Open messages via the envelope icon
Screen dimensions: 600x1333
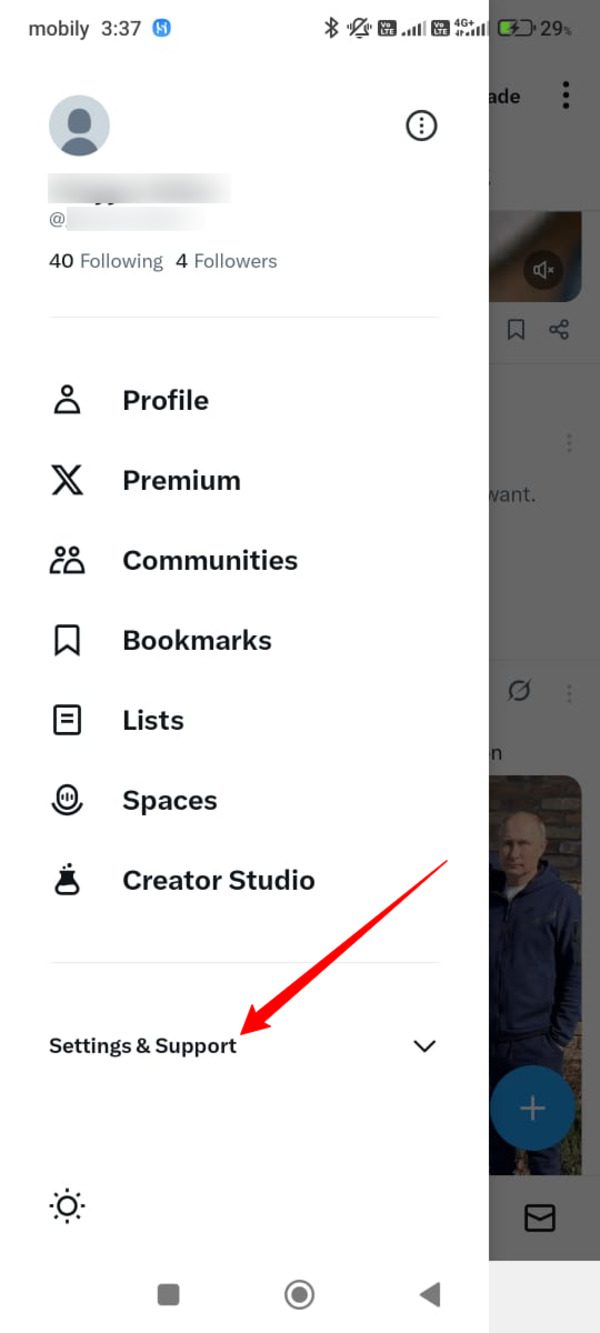click(x=540, y=1217)
